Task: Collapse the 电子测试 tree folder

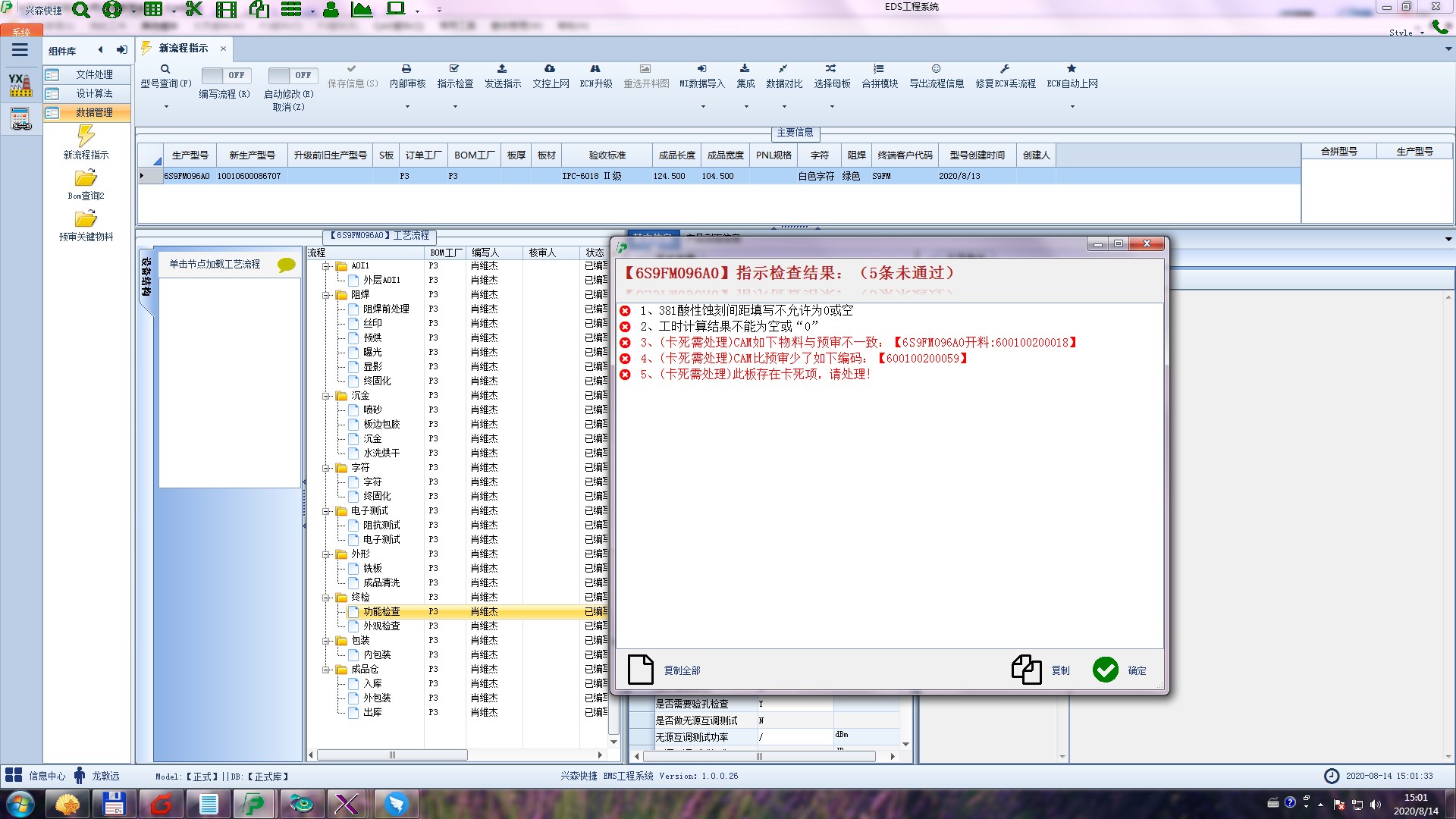Action: point(326,511)
